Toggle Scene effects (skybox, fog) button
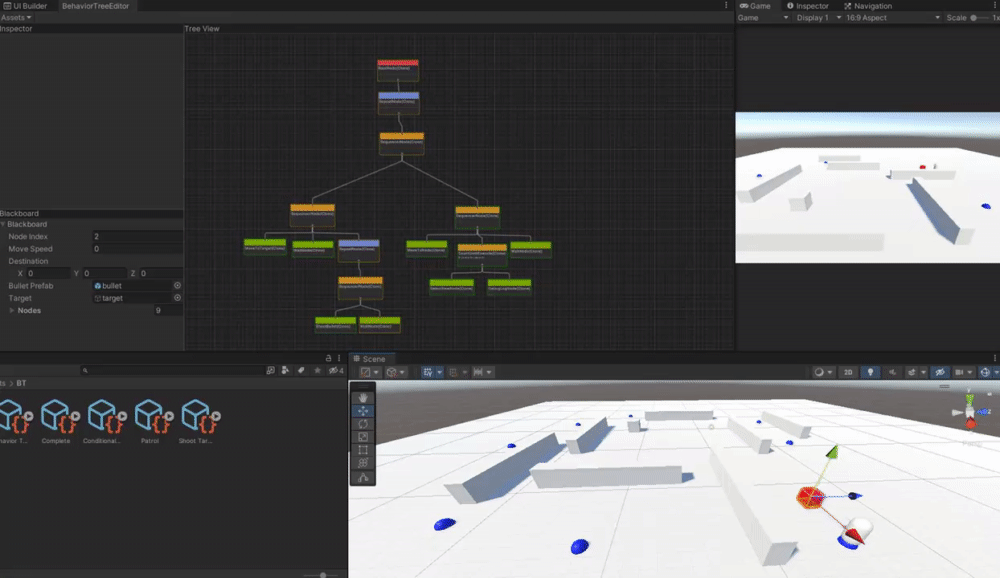Screen dimensions: 1000x578 coord(911,372)
